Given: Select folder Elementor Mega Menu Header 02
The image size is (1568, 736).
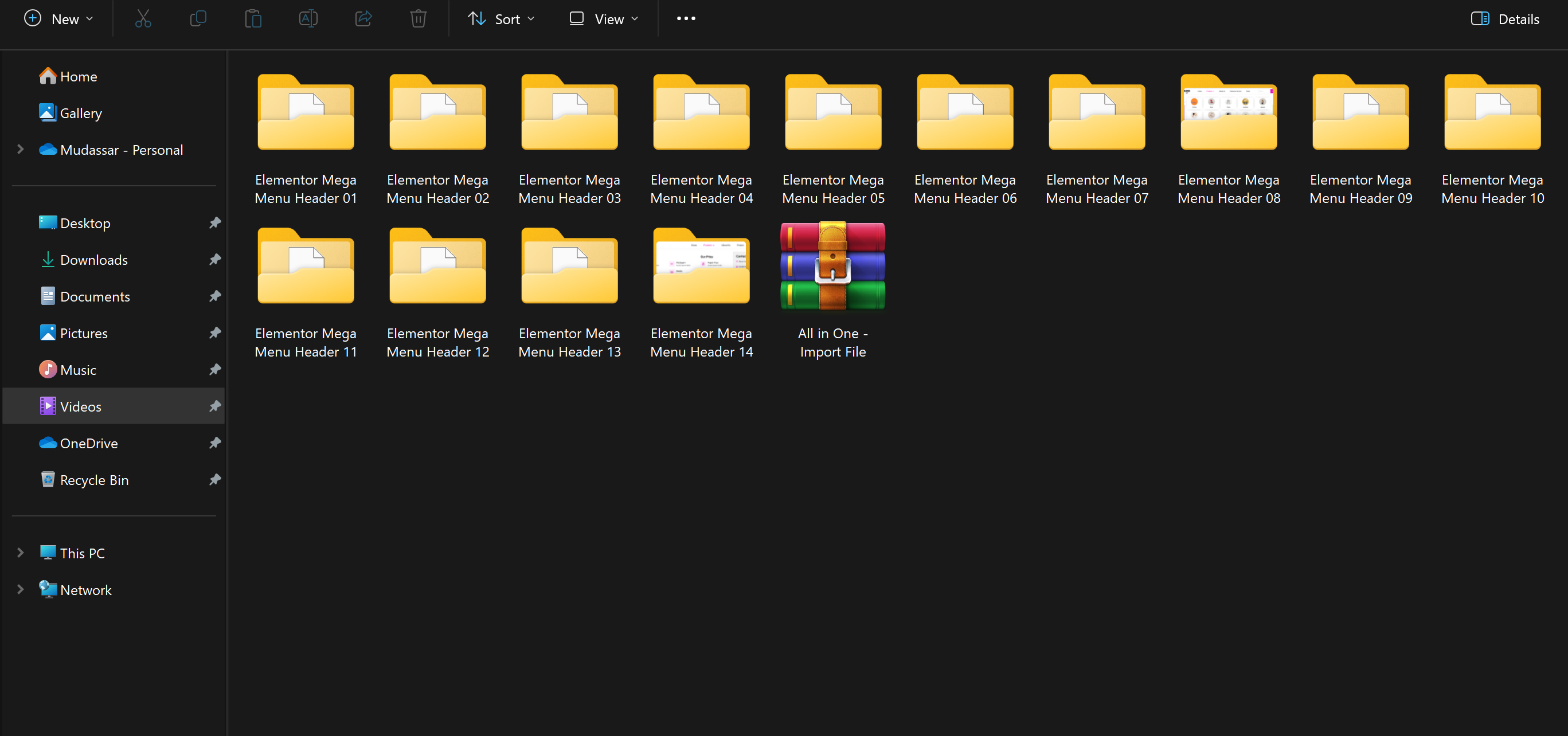Looking at the screenshot, I should [x=437, y=139].
